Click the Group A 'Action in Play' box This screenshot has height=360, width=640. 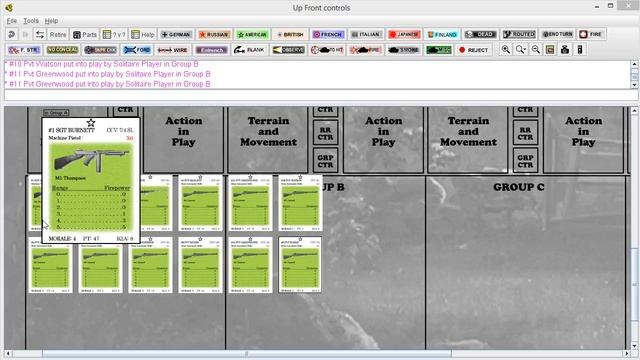183,140
